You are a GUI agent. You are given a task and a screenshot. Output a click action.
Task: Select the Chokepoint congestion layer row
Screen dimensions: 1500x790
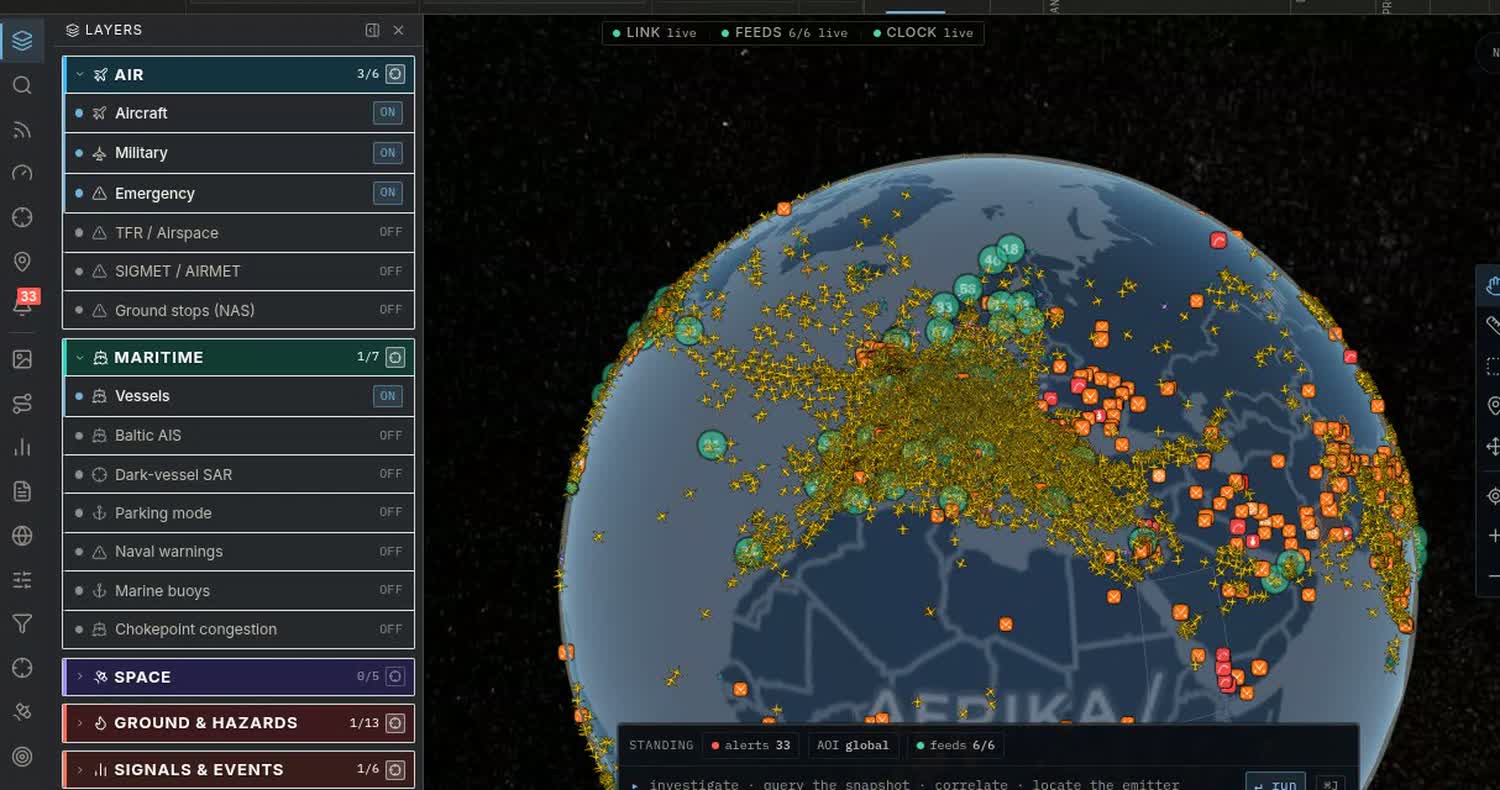[238, 629]
